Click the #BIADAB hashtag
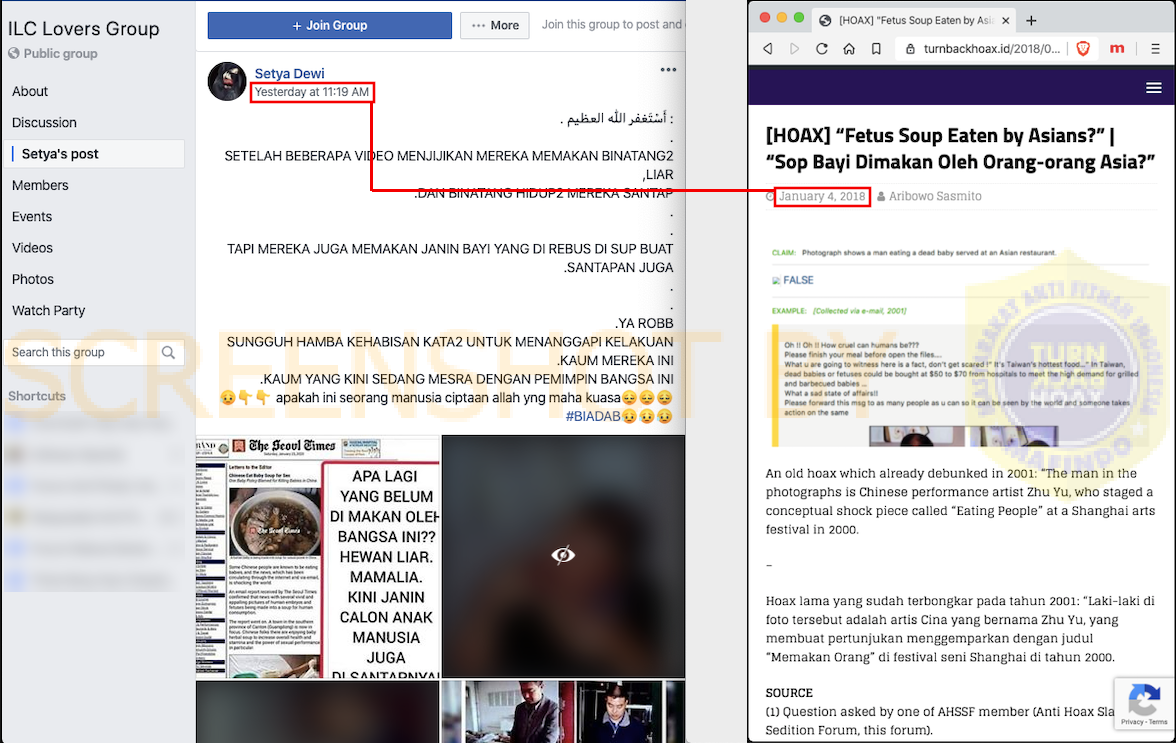1176x743 pixels. pos(592,417)
